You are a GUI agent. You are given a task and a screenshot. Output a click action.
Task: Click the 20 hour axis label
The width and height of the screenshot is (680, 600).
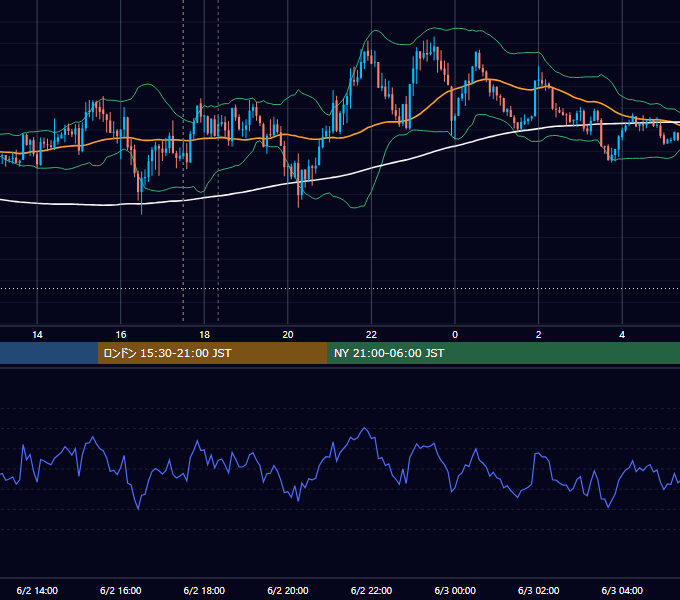(288, 335)
